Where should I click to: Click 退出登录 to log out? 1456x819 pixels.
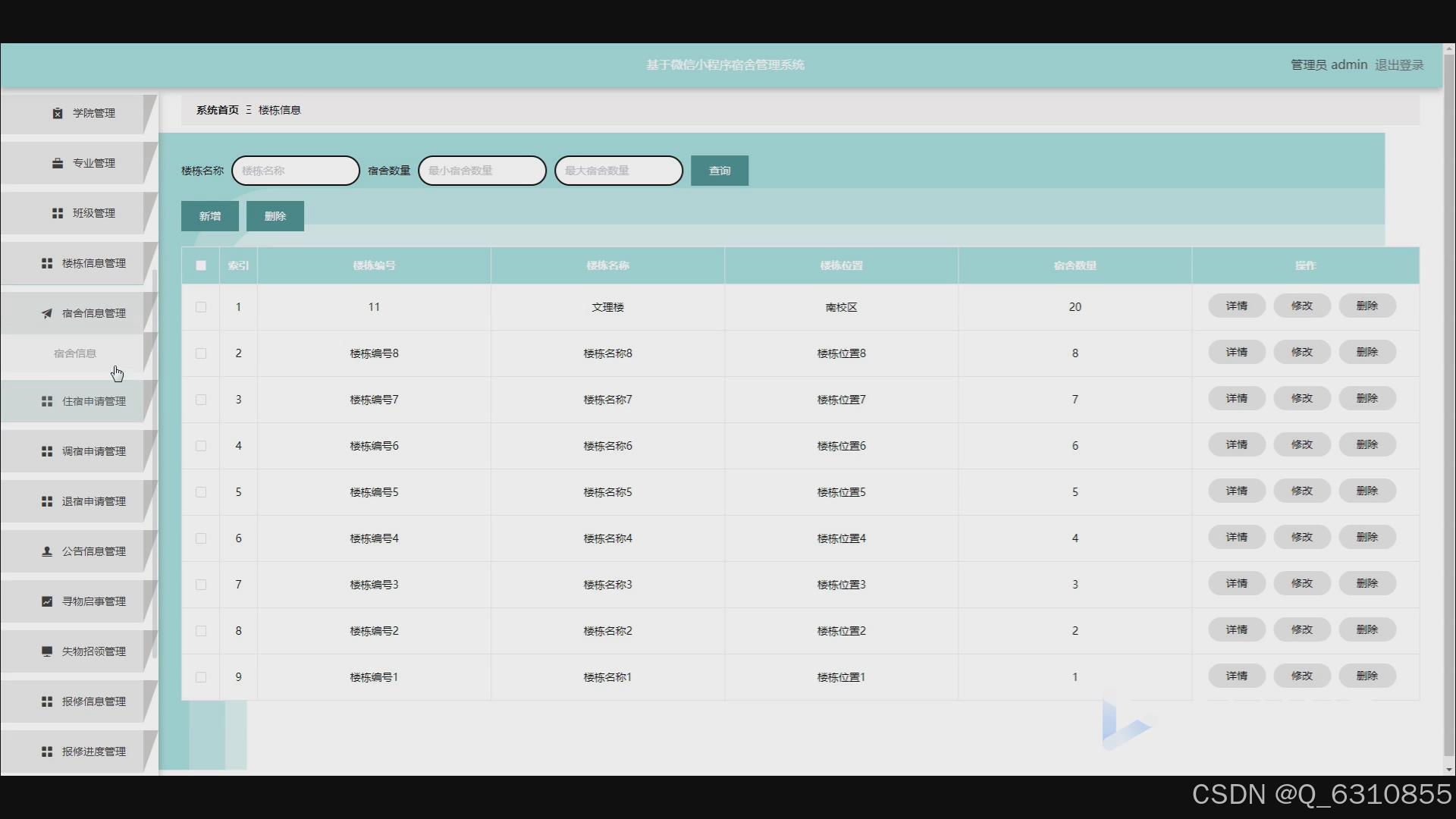pyautogui.click(x=1399, y=65)
